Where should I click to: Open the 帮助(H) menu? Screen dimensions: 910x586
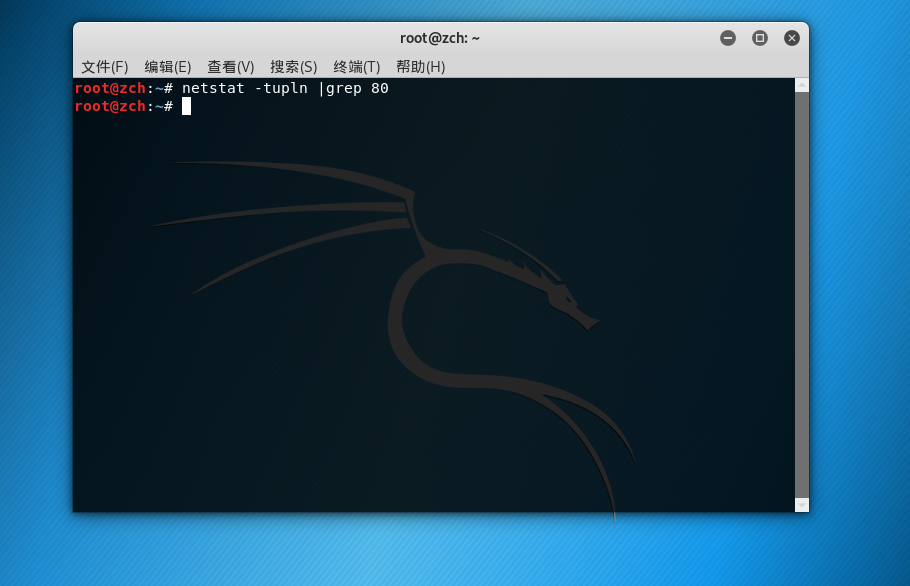tap(420, 67)
